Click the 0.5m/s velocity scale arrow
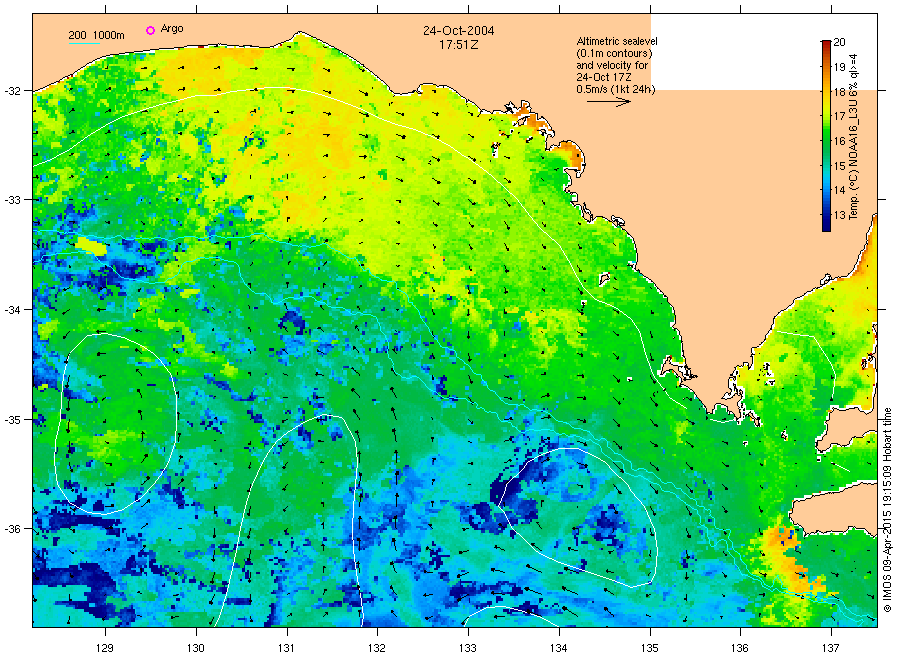900x660 pixels. (x=608, y=102)
